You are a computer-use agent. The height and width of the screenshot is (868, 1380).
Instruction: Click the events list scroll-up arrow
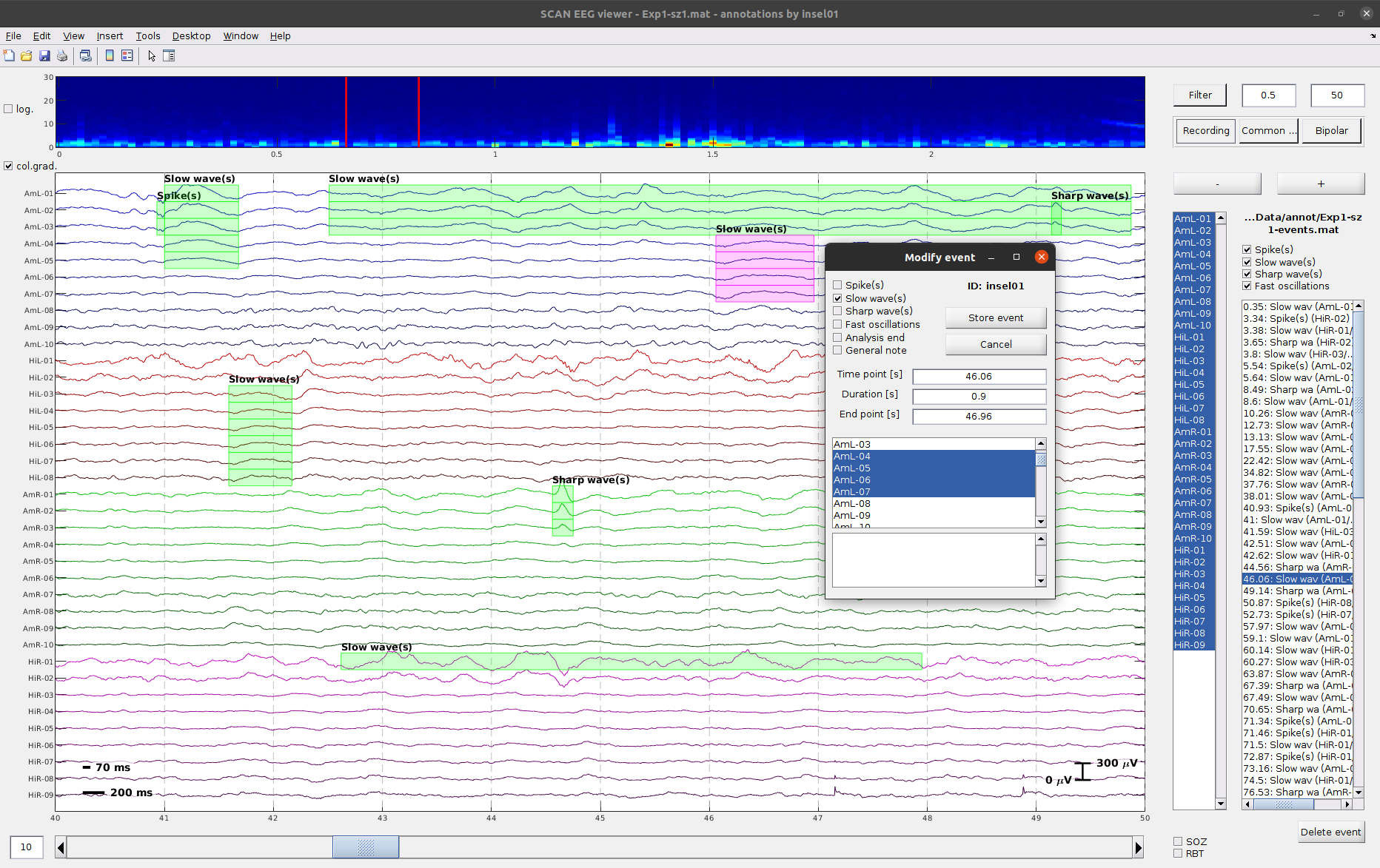(1359, 306)
